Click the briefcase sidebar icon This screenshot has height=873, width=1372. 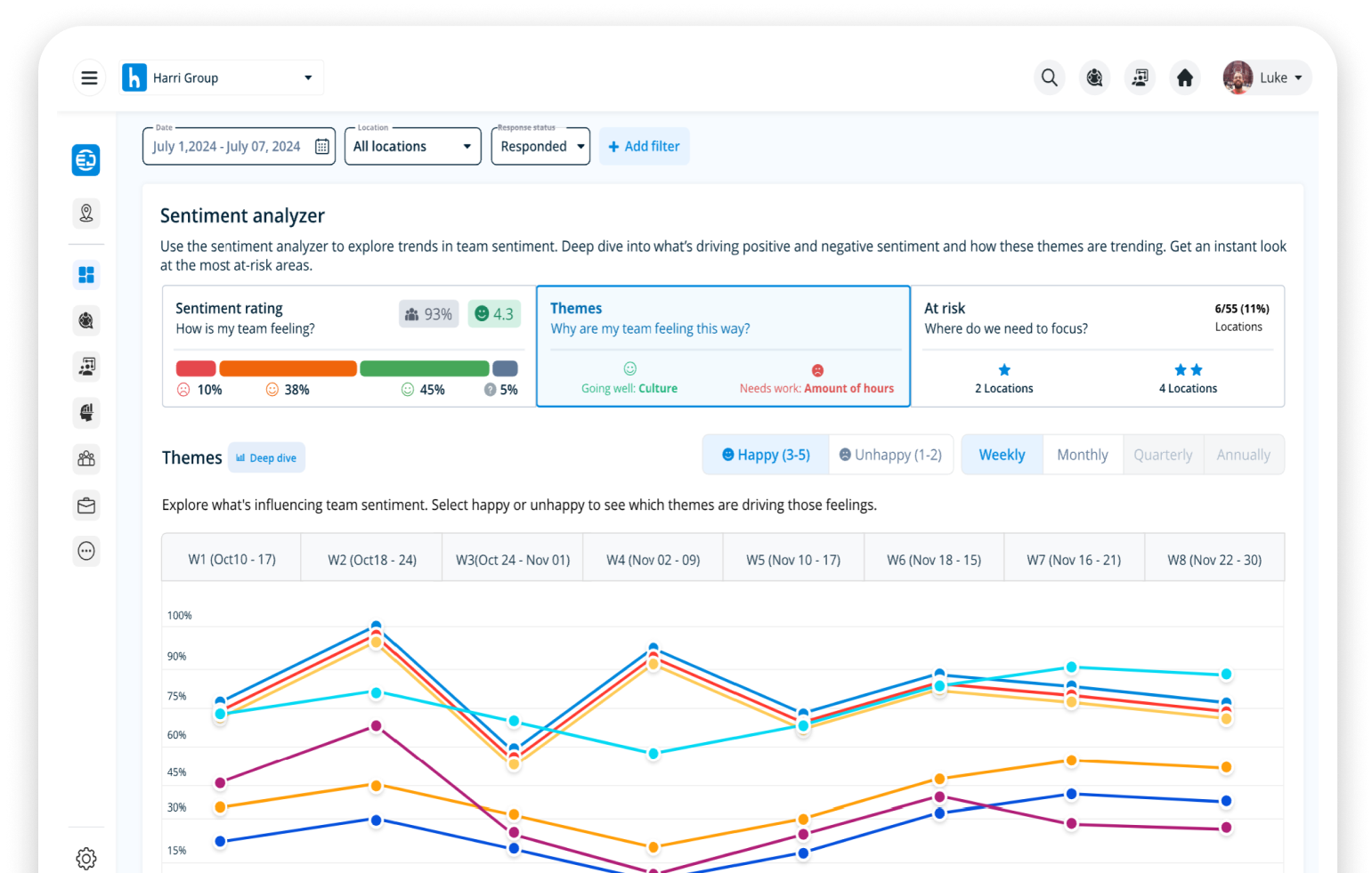pos(86,505)
